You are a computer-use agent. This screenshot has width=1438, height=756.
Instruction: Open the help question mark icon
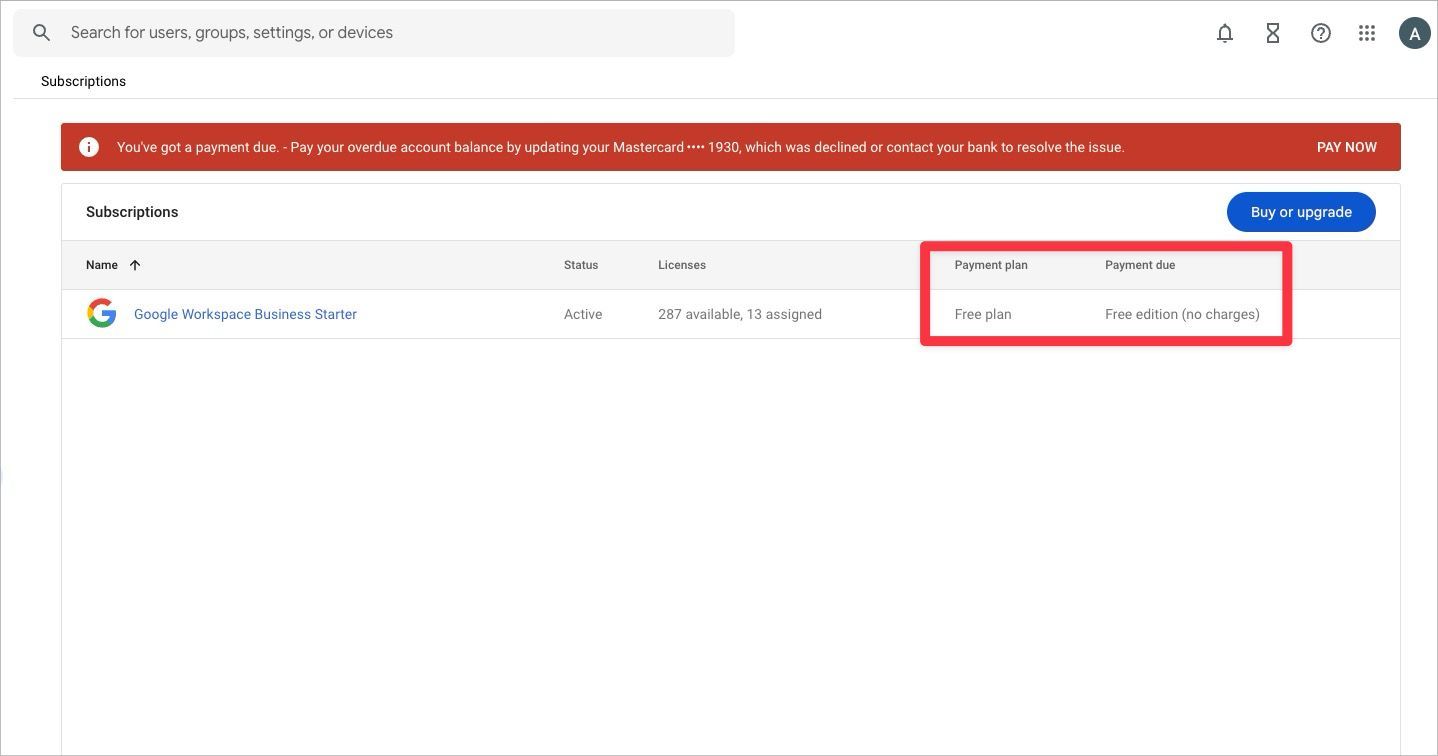1321,33
